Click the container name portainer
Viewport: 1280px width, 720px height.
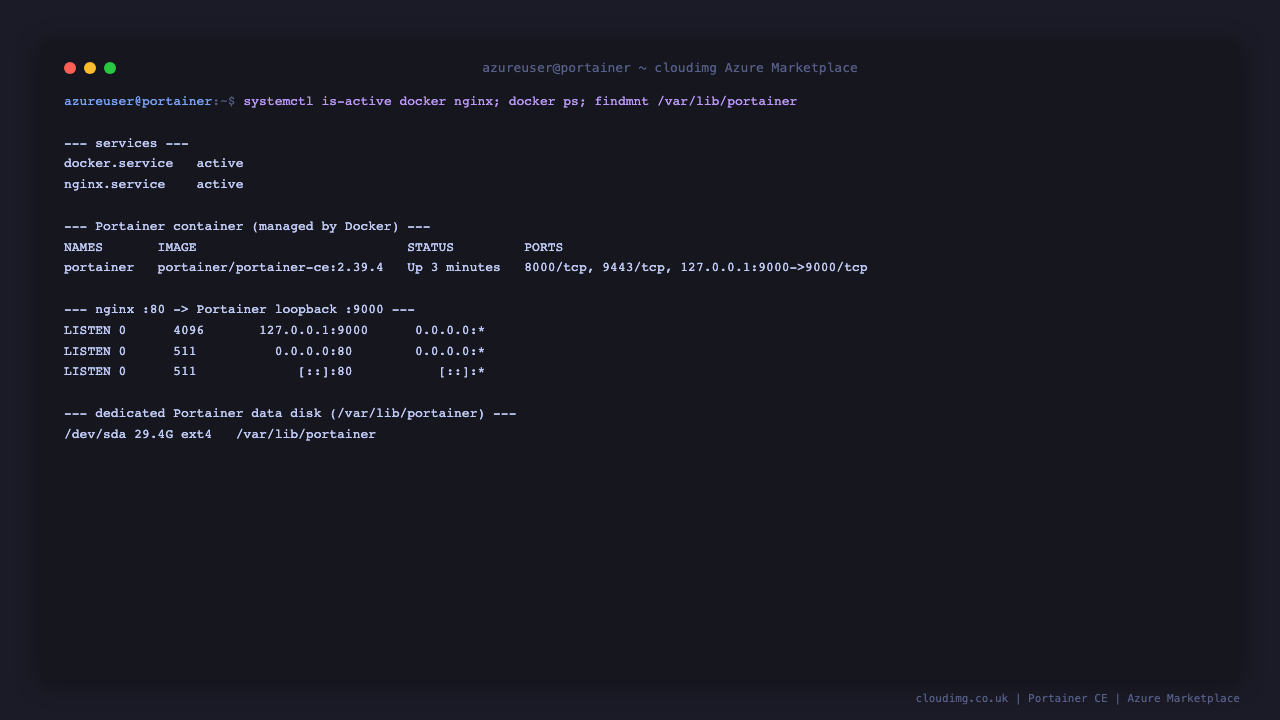point(99,268)
